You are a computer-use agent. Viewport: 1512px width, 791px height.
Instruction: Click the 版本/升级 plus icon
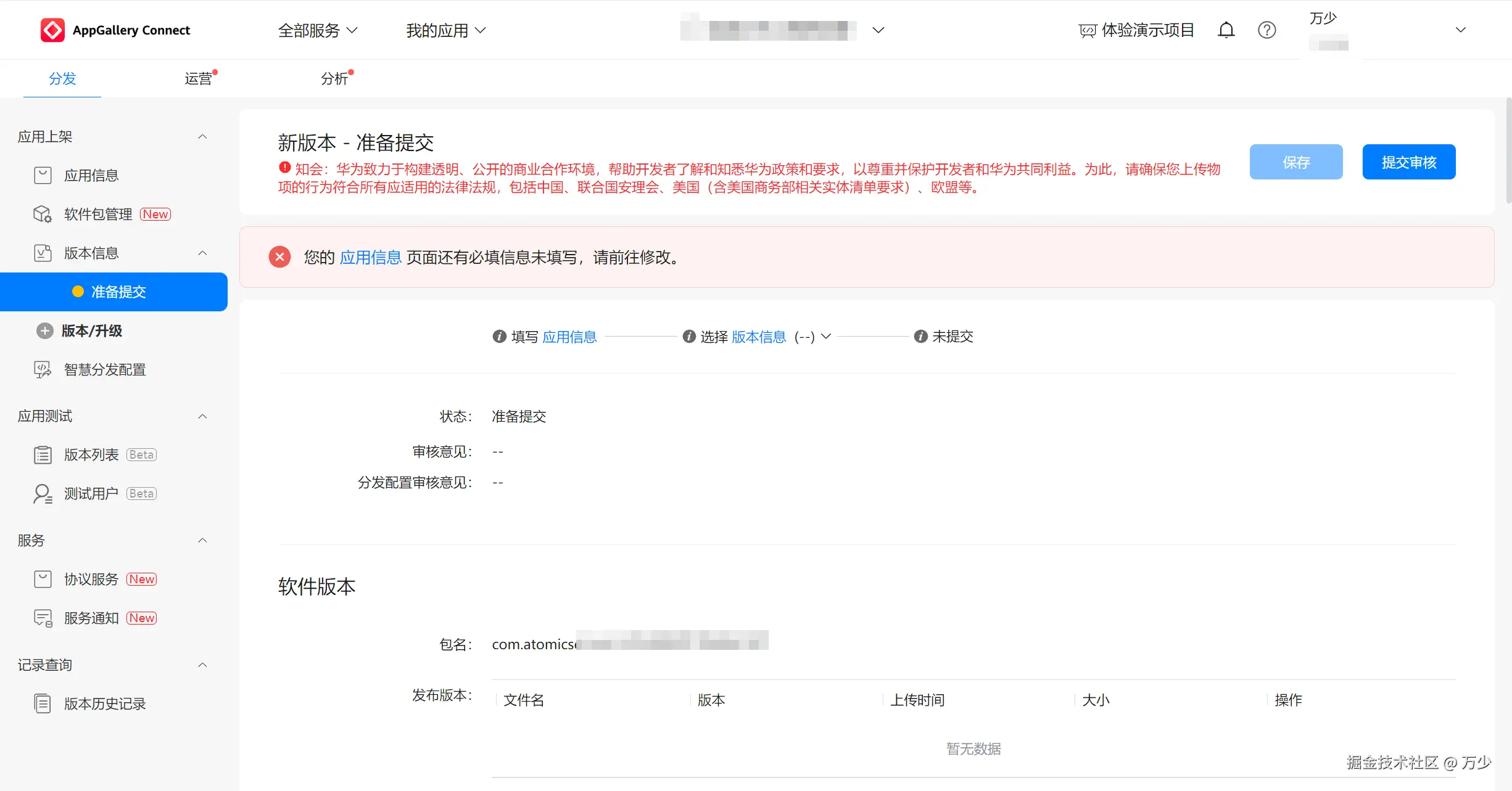44,331
